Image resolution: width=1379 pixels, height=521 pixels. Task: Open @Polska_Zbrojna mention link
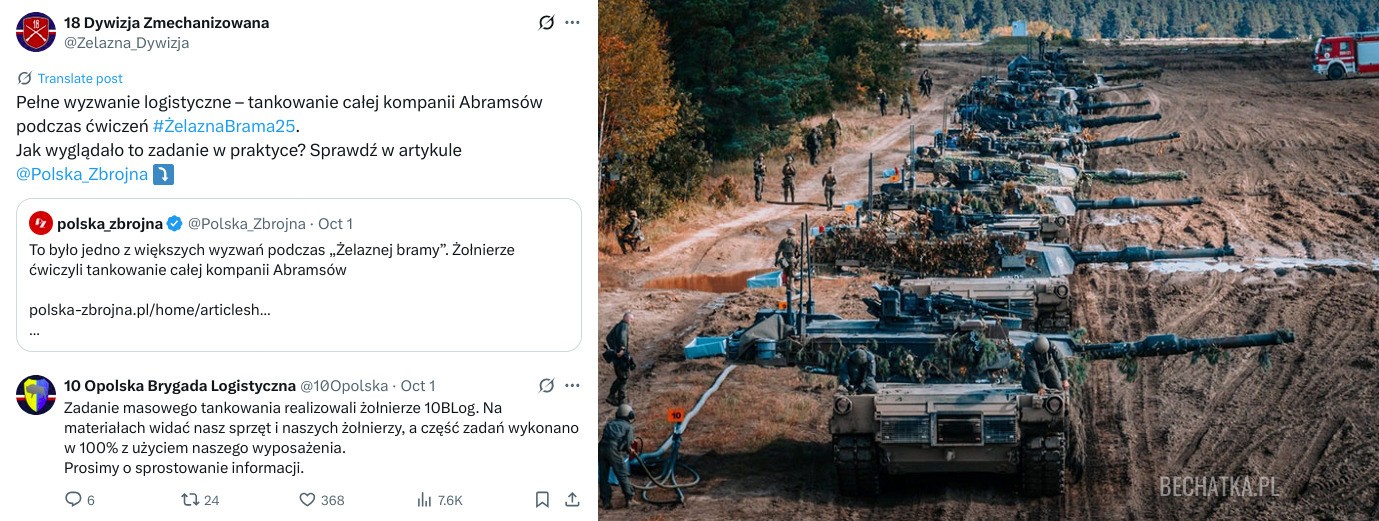[82, 174]
